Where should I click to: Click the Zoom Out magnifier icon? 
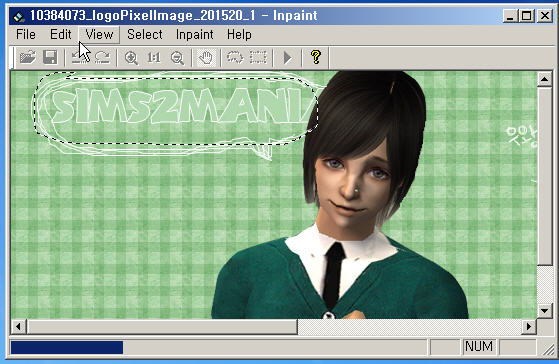pyautogui.click(x=177, y=58)
